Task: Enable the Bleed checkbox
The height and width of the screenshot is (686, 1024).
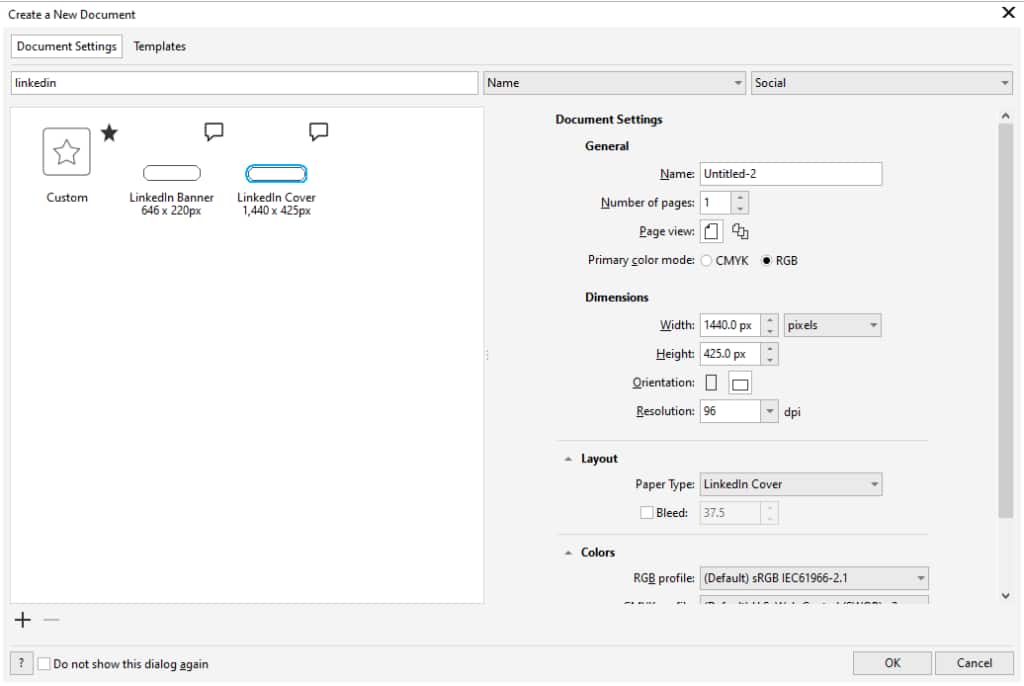Action: click(646, 513)
